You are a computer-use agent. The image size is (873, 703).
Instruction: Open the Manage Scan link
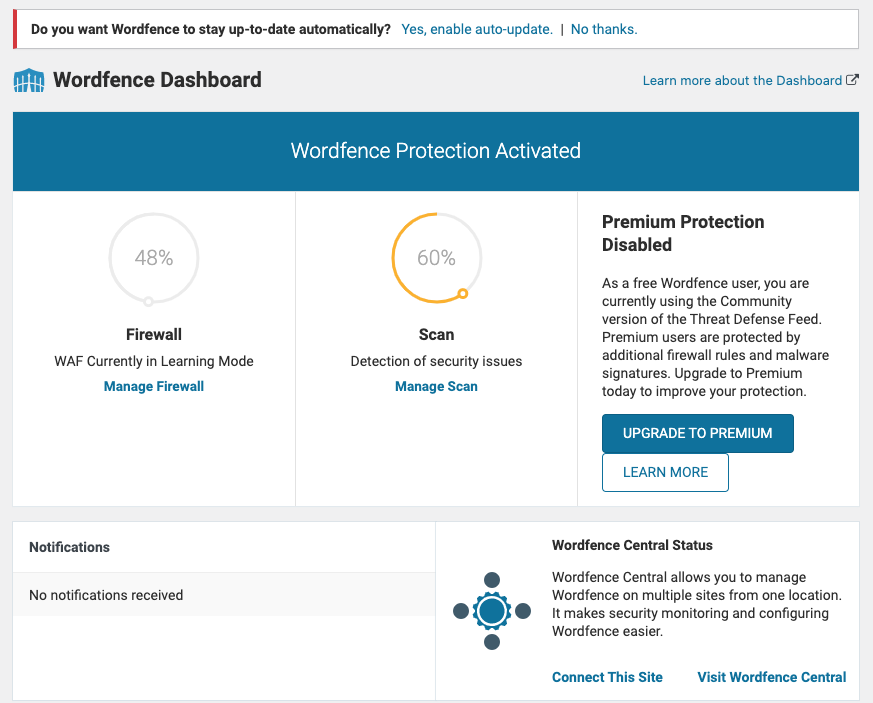tap(436, 386)
